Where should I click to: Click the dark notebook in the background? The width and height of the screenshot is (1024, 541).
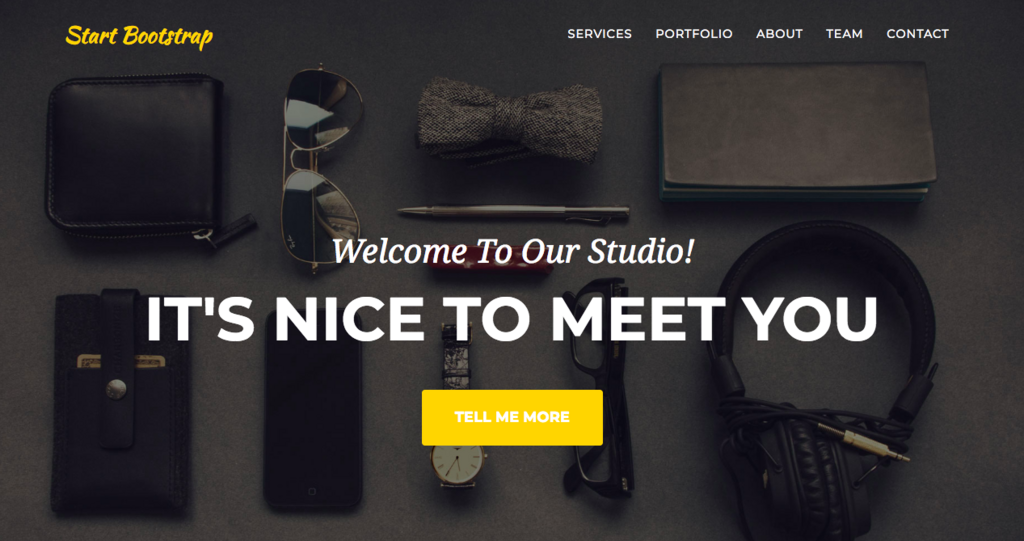pyautogui.click(x=797, y=131)
